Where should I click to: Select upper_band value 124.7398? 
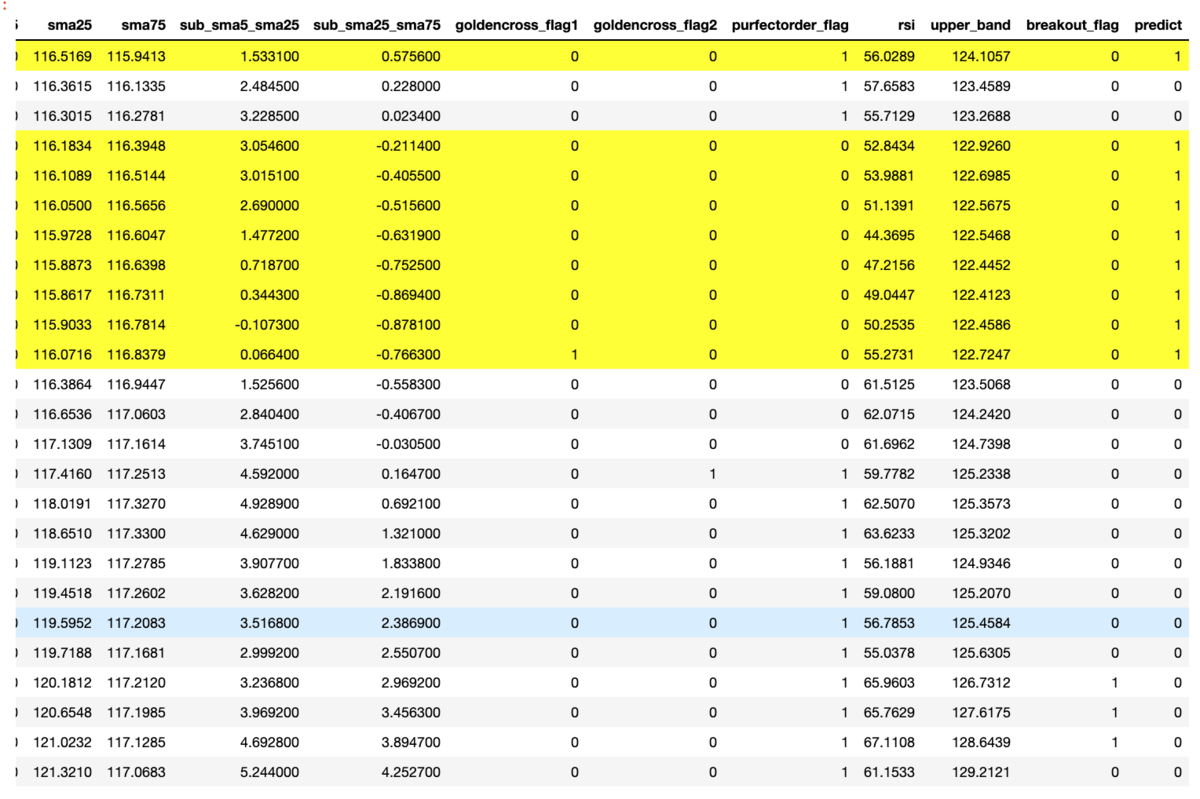981,445
